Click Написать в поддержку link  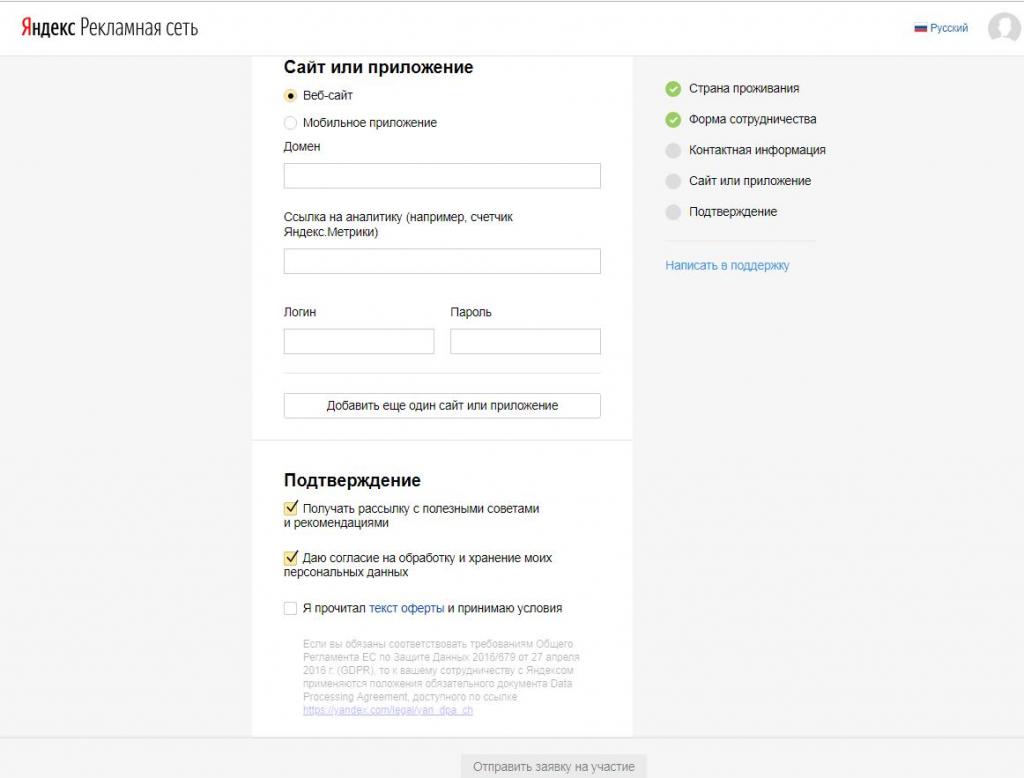pos(727,266)
